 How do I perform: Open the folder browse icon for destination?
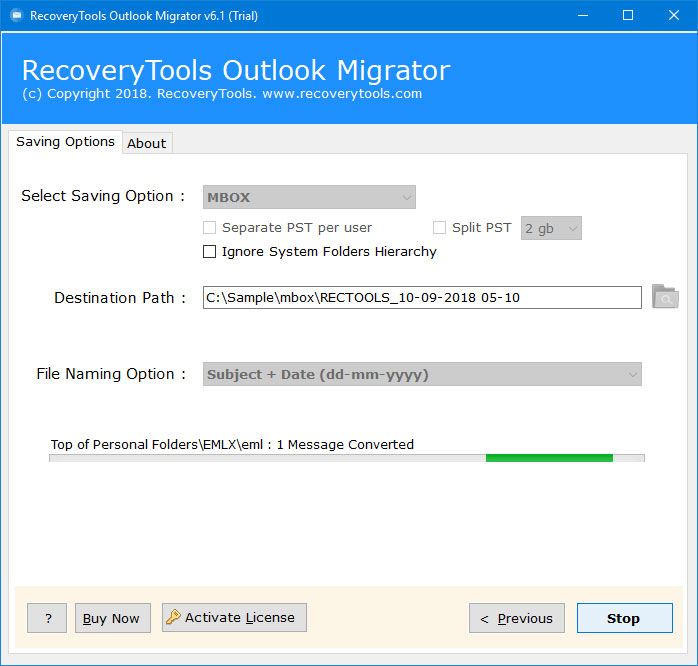click(665, 297)
